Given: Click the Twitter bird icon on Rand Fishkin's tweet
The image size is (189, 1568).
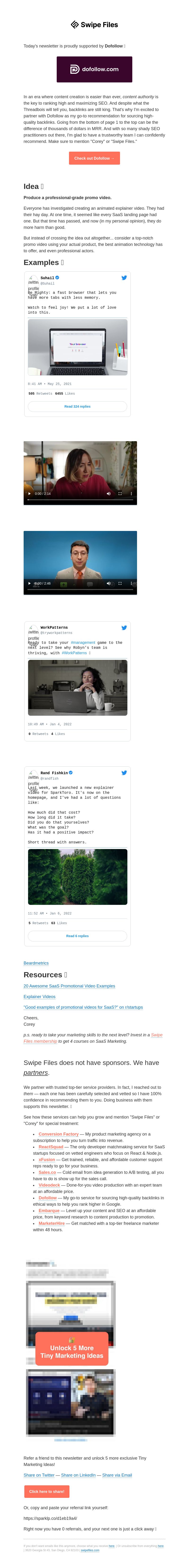Looking at the screenshot, I should tap(124, 773).
